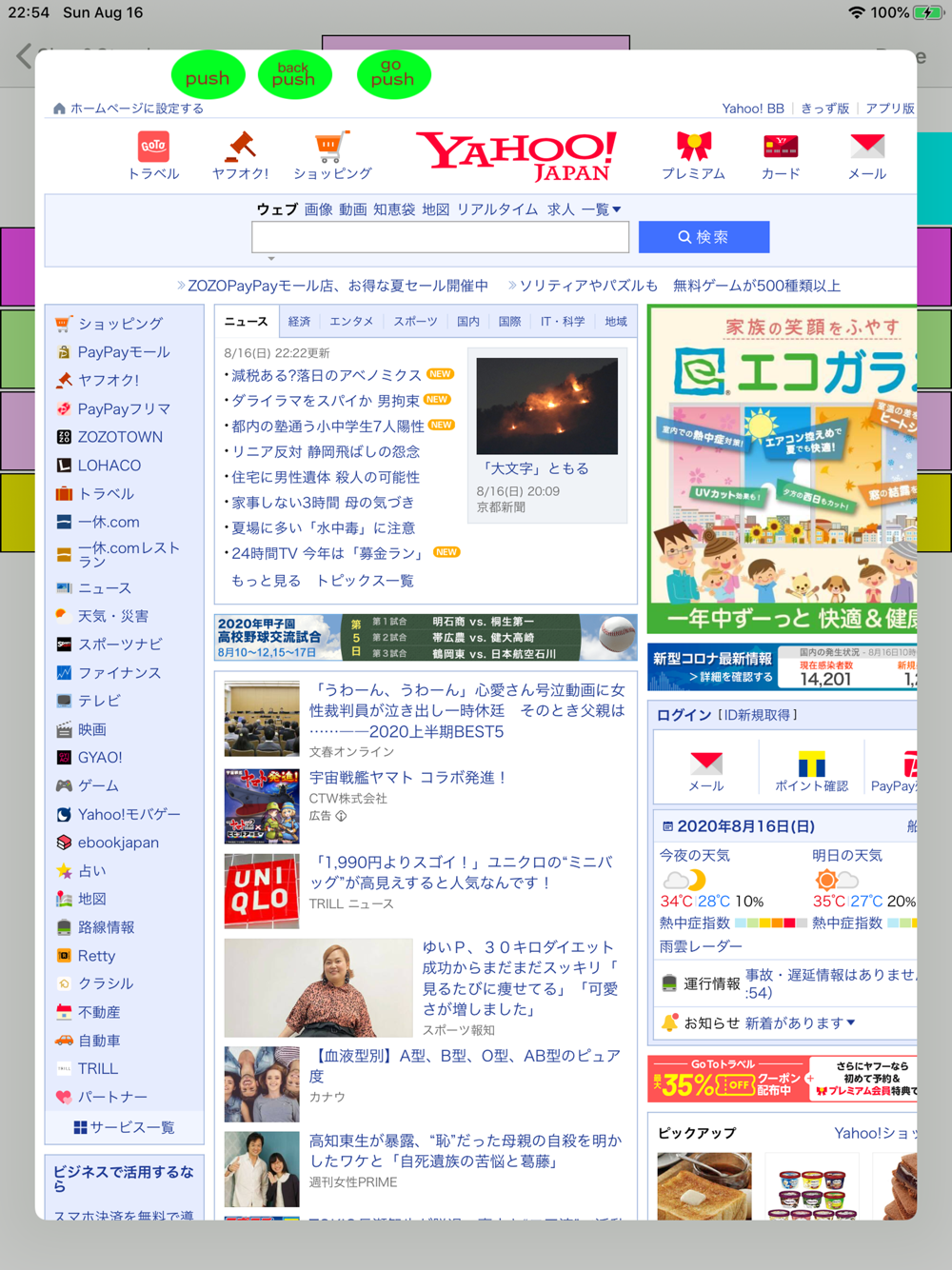Image resolution: width=952 pixels, height=1270 pixels.
Task: Open 映画 in the left sidebar
Action: point(91,730)
